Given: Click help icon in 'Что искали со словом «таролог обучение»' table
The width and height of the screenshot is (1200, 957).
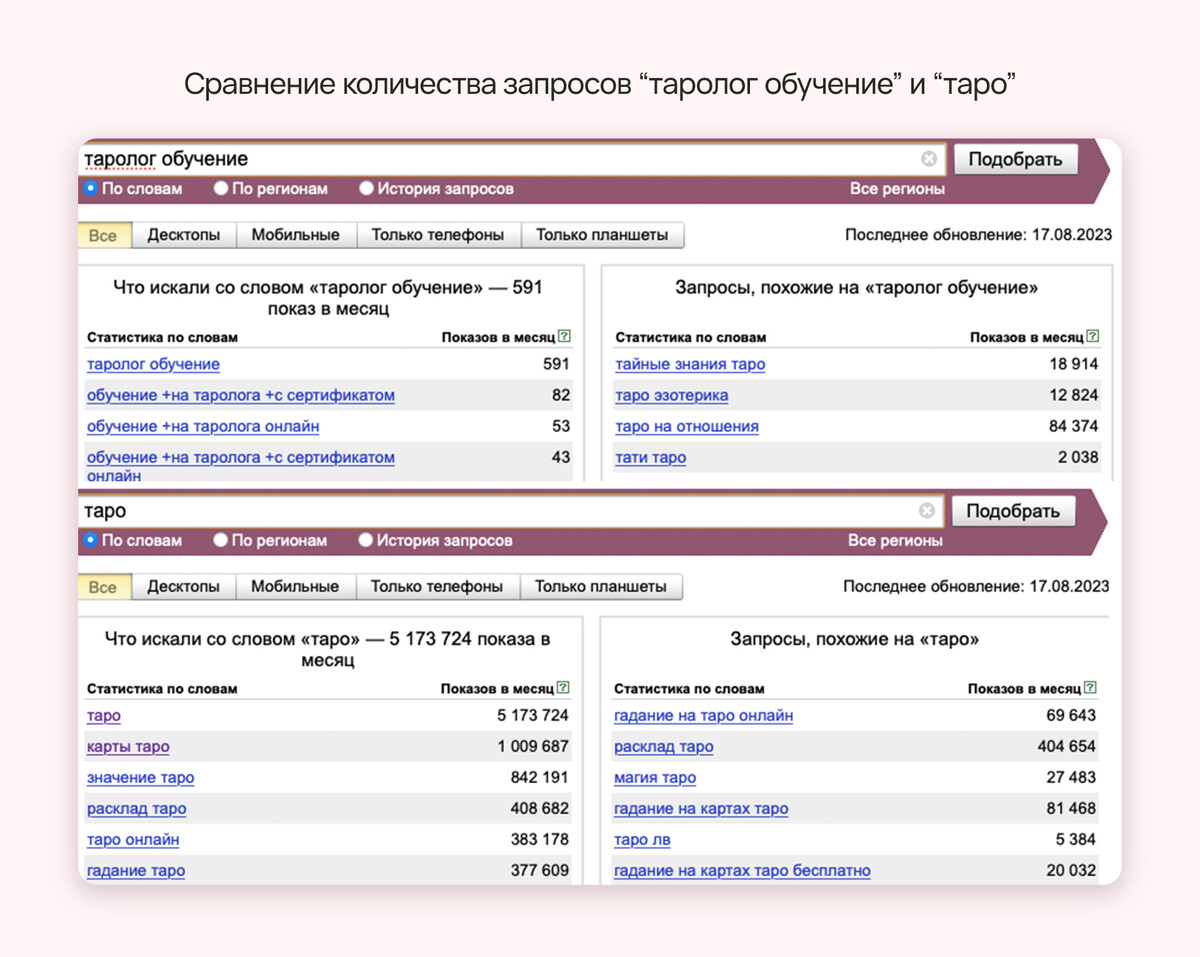Looking at the screenshot, I should (564, 337).
